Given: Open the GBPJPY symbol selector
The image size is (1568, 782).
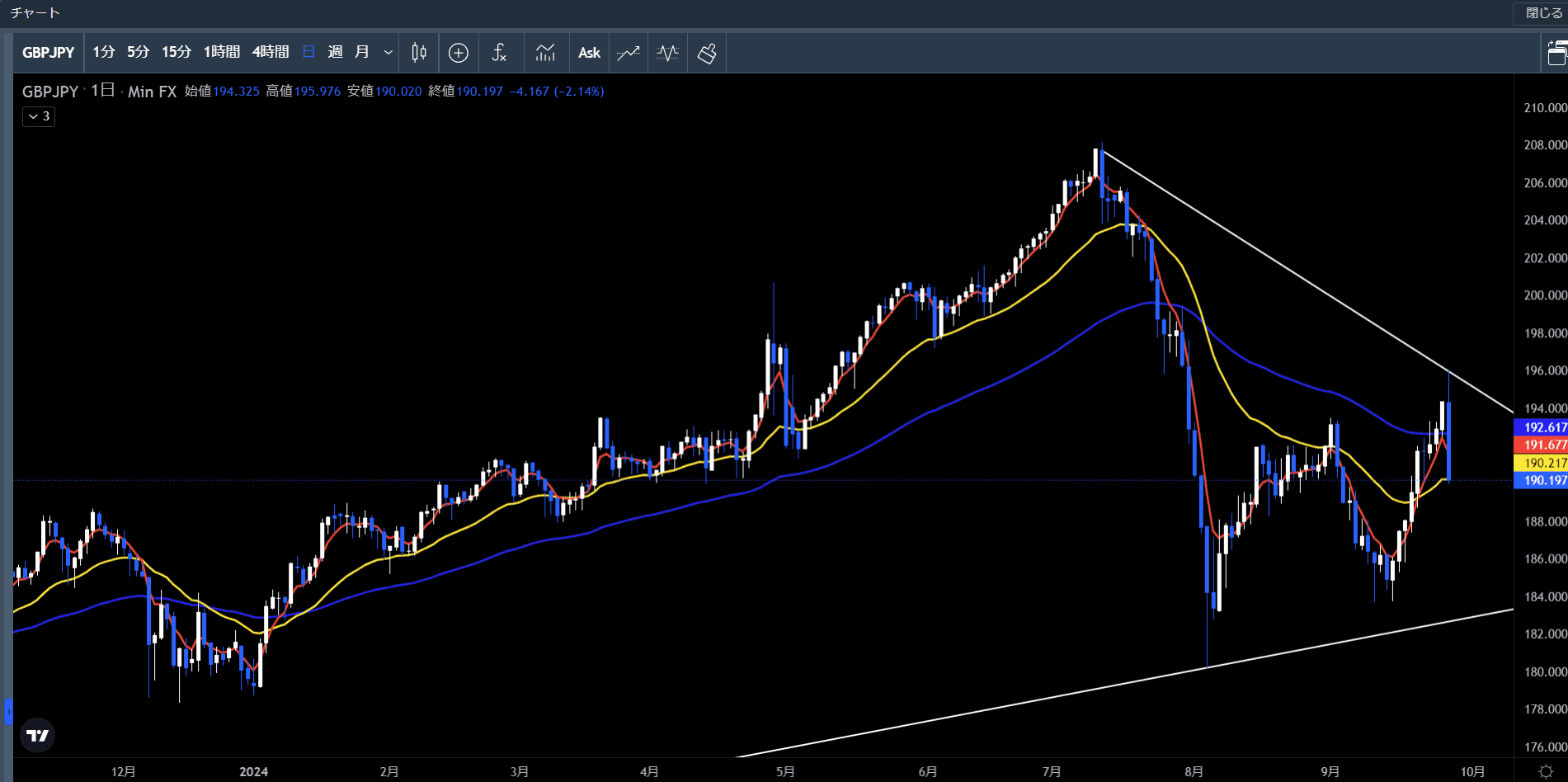Looking at the screenshot, I should [49, 53].
